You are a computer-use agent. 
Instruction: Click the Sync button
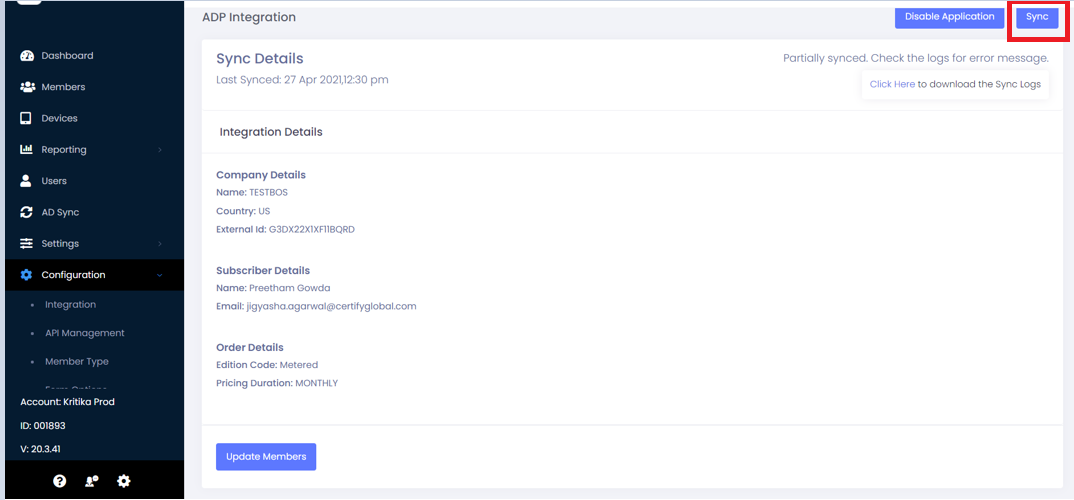(1037, 17)
